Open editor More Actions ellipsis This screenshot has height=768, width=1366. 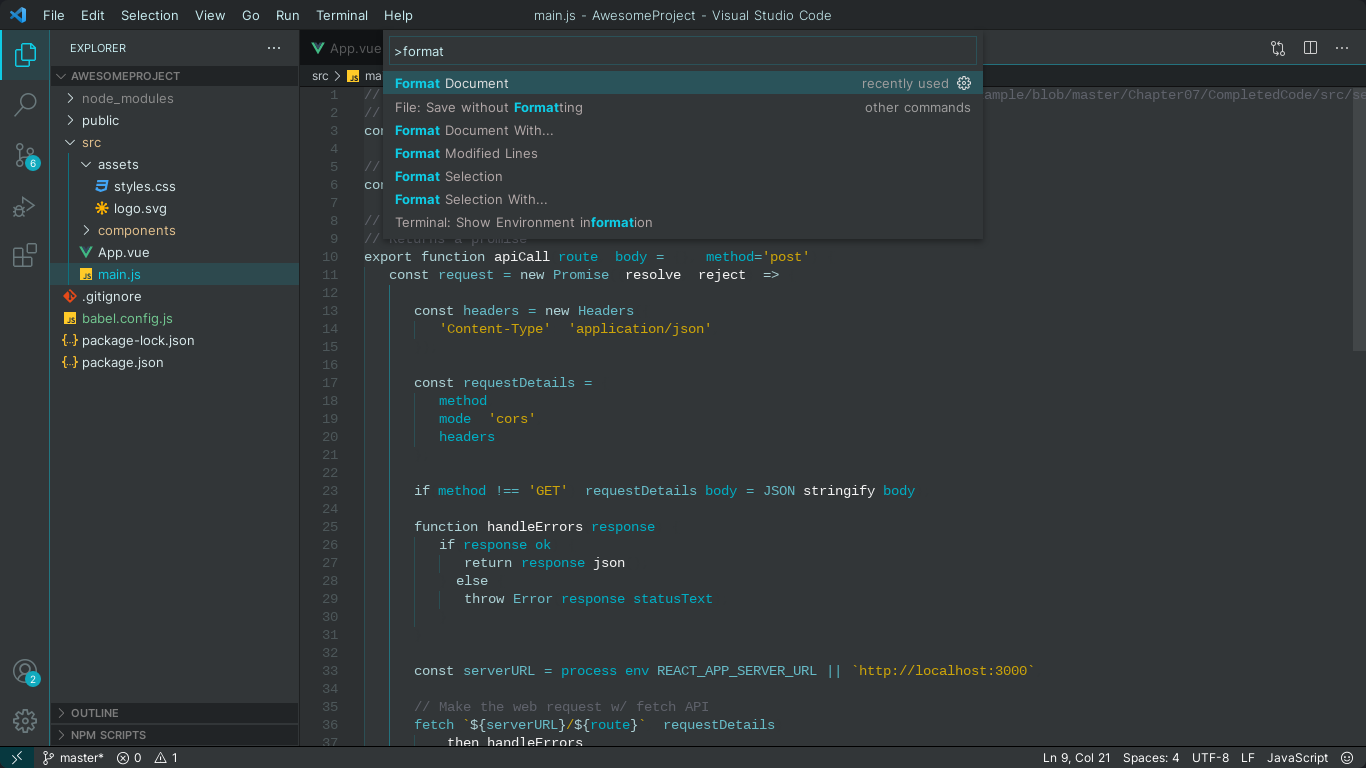coord(1343,48)
